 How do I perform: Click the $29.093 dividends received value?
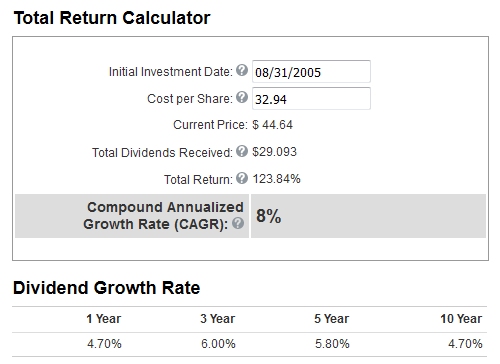tap(274, 152)
